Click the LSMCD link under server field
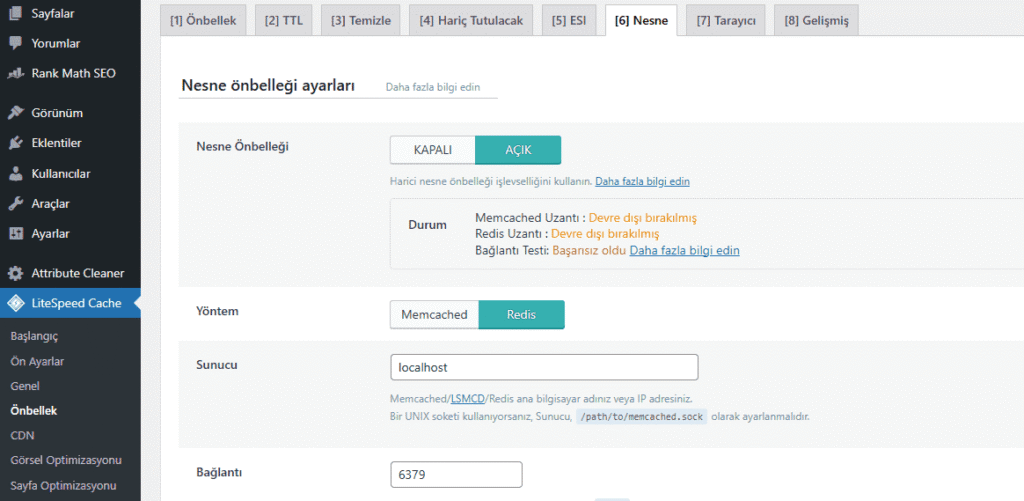Image resolution: width=1024 pixels, height=501 pixels. coord(466,398)
